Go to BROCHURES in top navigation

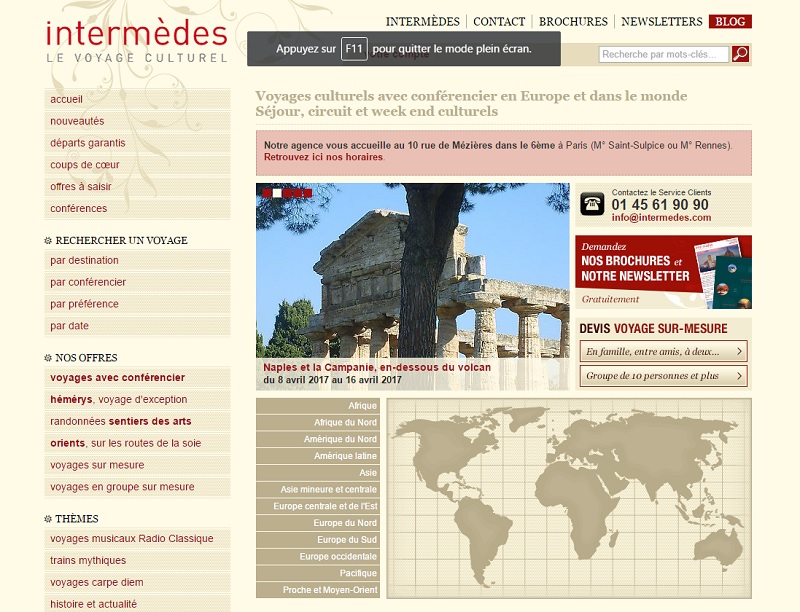tap(573, 21)
